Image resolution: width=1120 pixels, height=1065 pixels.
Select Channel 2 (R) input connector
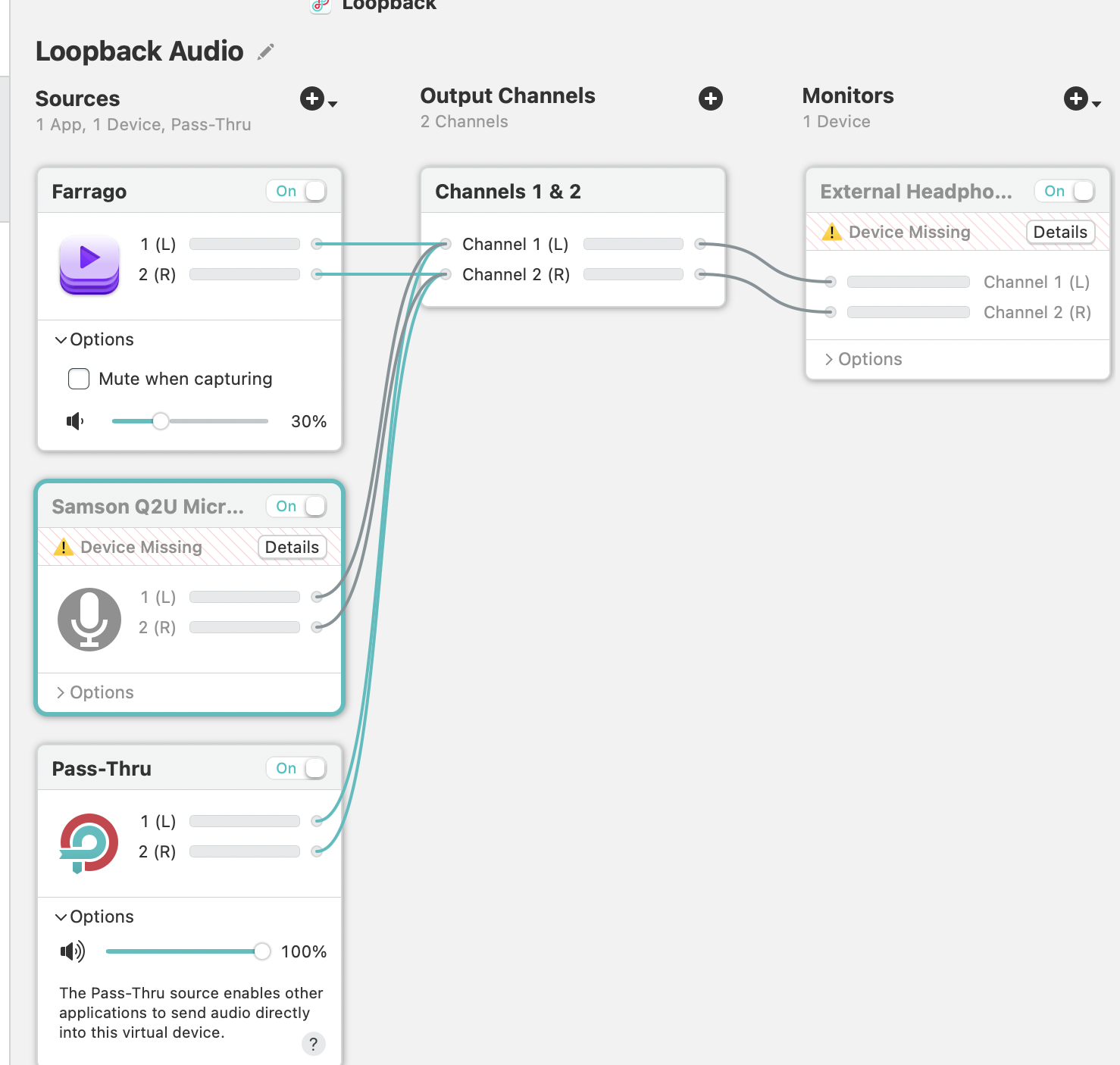pos(446,274)
